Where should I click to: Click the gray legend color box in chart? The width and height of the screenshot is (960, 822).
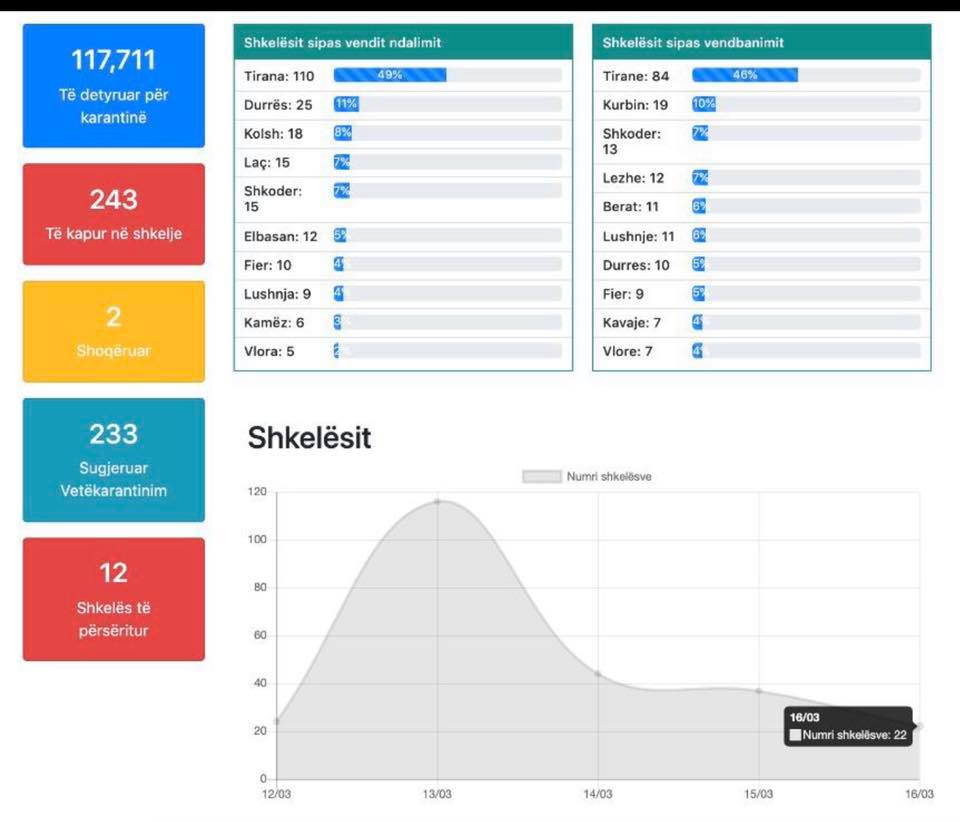pos(541,477)
